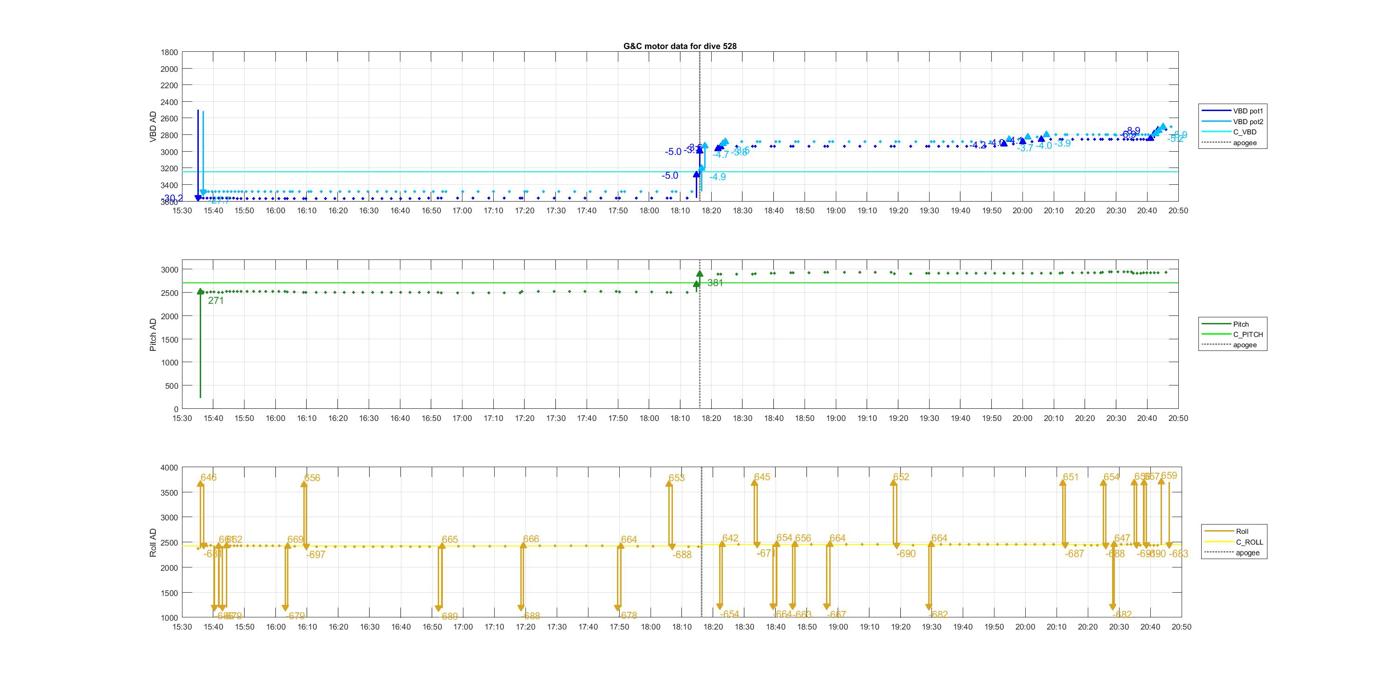
Task: Click the "652" roll annotation near 19:20
Action: 901,477
